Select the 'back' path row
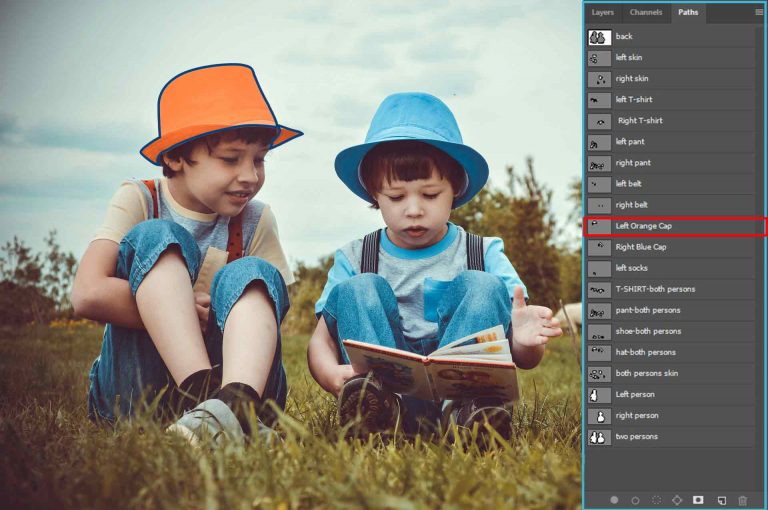Viewport: 768px width, 510px height. click(x=671, y=37)
